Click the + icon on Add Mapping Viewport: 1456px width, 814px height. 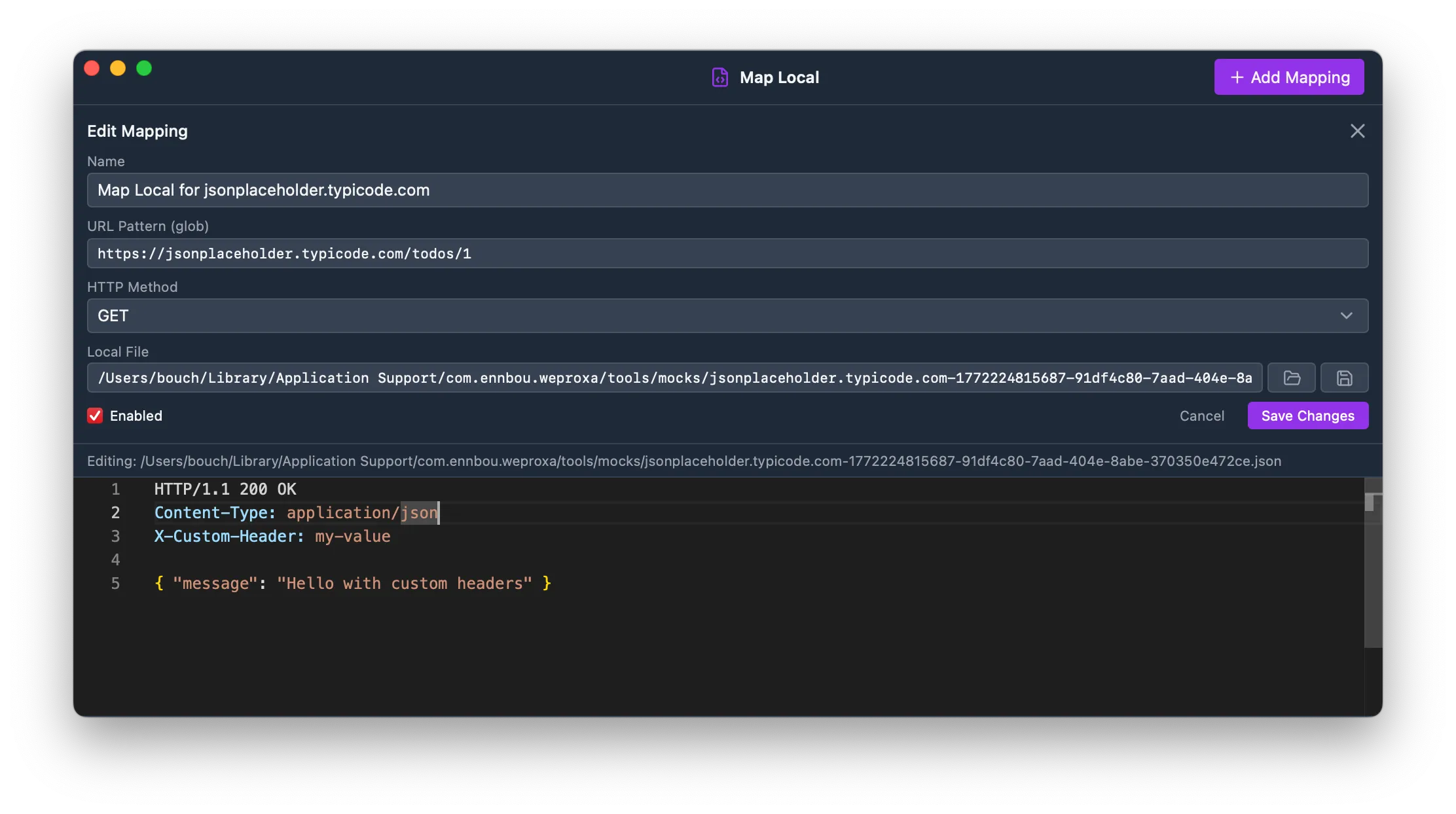click(1237, 77)
